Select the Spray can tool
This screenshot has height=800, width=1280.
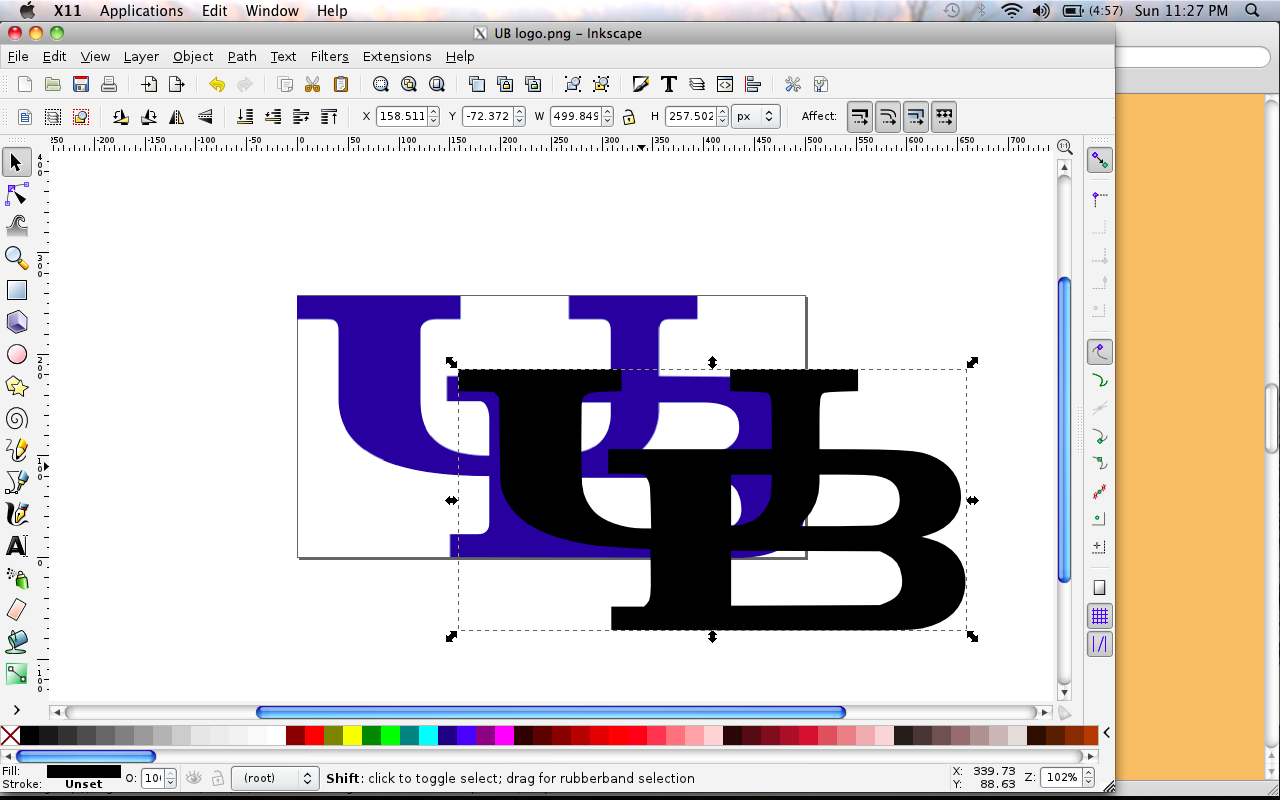[17, 578]
